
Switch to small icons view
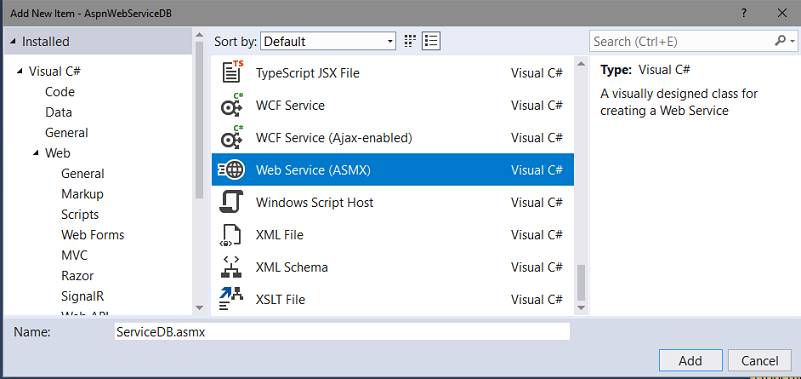(x=410, y=41)
